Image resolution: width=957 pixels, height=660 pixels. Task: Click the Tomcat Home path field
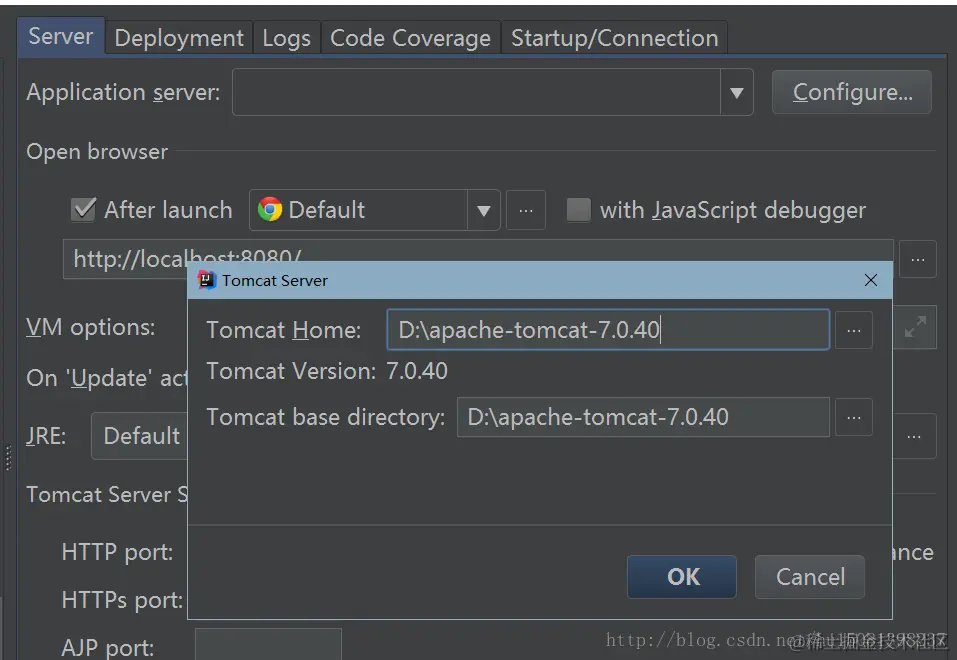tap(608, 330)
